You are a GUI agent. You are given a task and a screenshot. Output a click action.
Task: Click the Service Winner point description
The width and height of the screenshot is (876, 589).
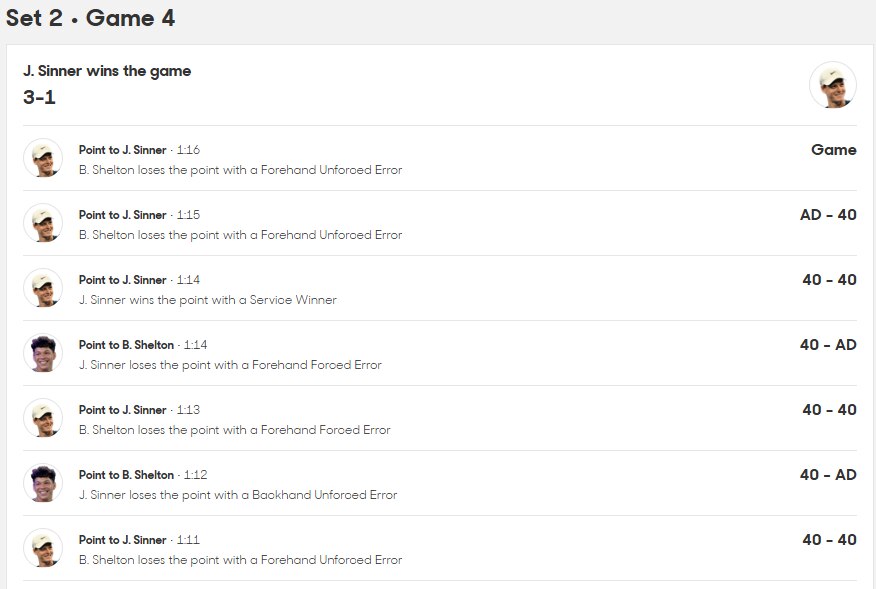[x=208, y=300]
